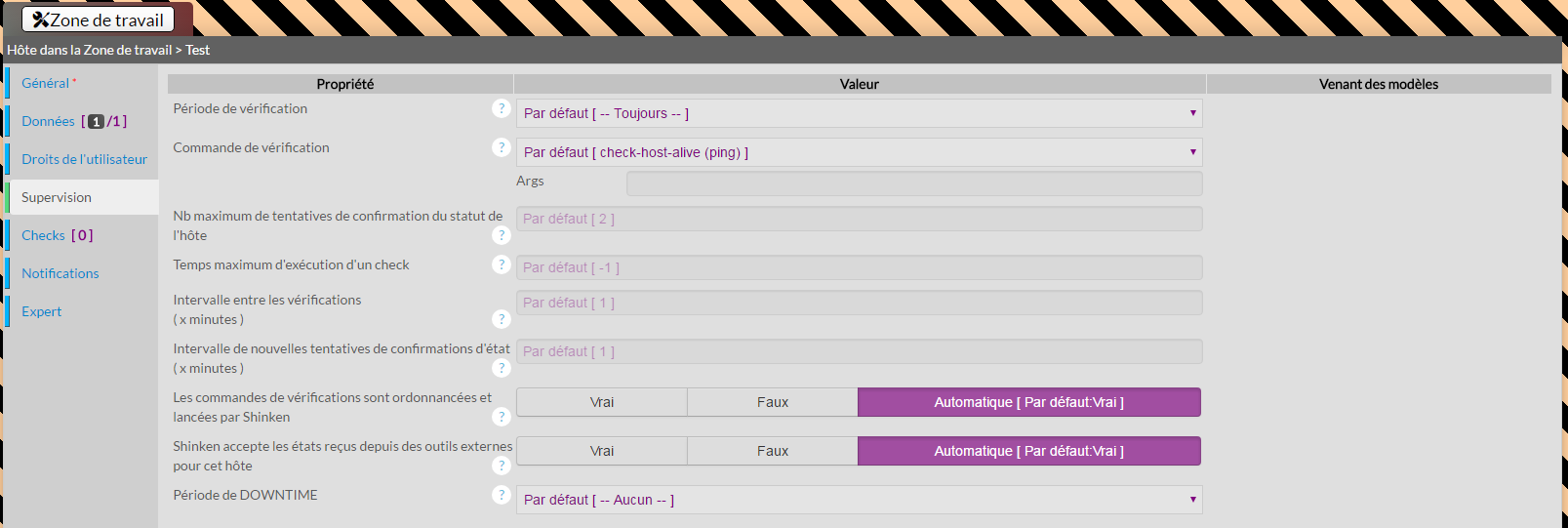Select Automatique for états reçus depuis outils externes
The width and height of the screenshot is (1568, 528).
click(1028, 451)
